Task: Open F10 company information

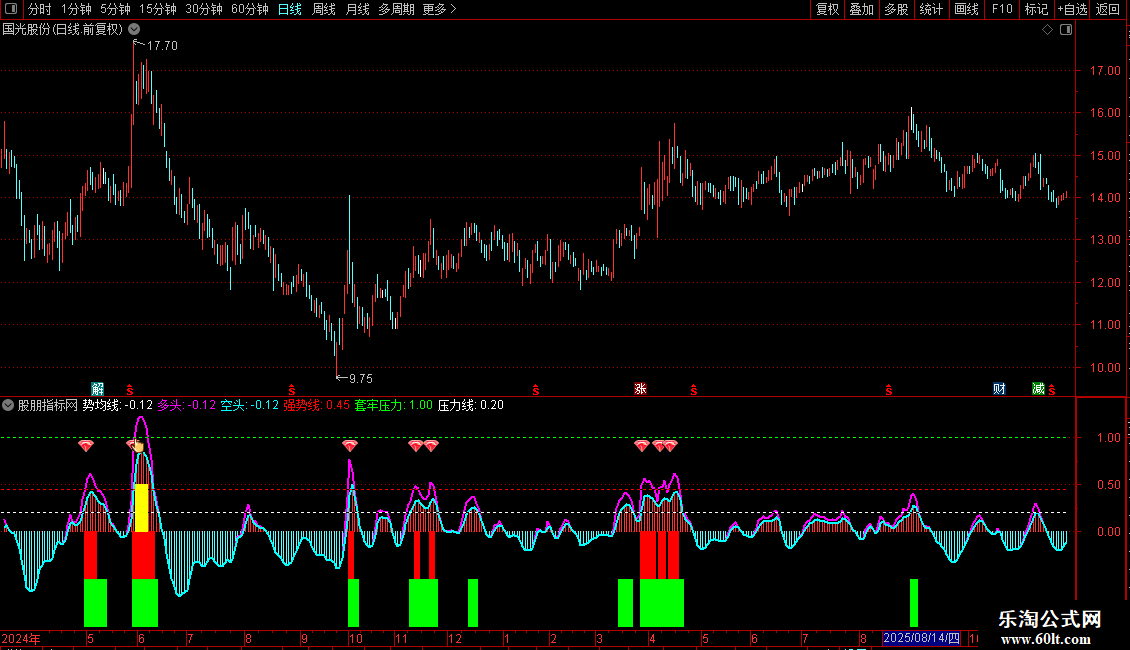Action: pyautogui.click(x=1002, y=9)
